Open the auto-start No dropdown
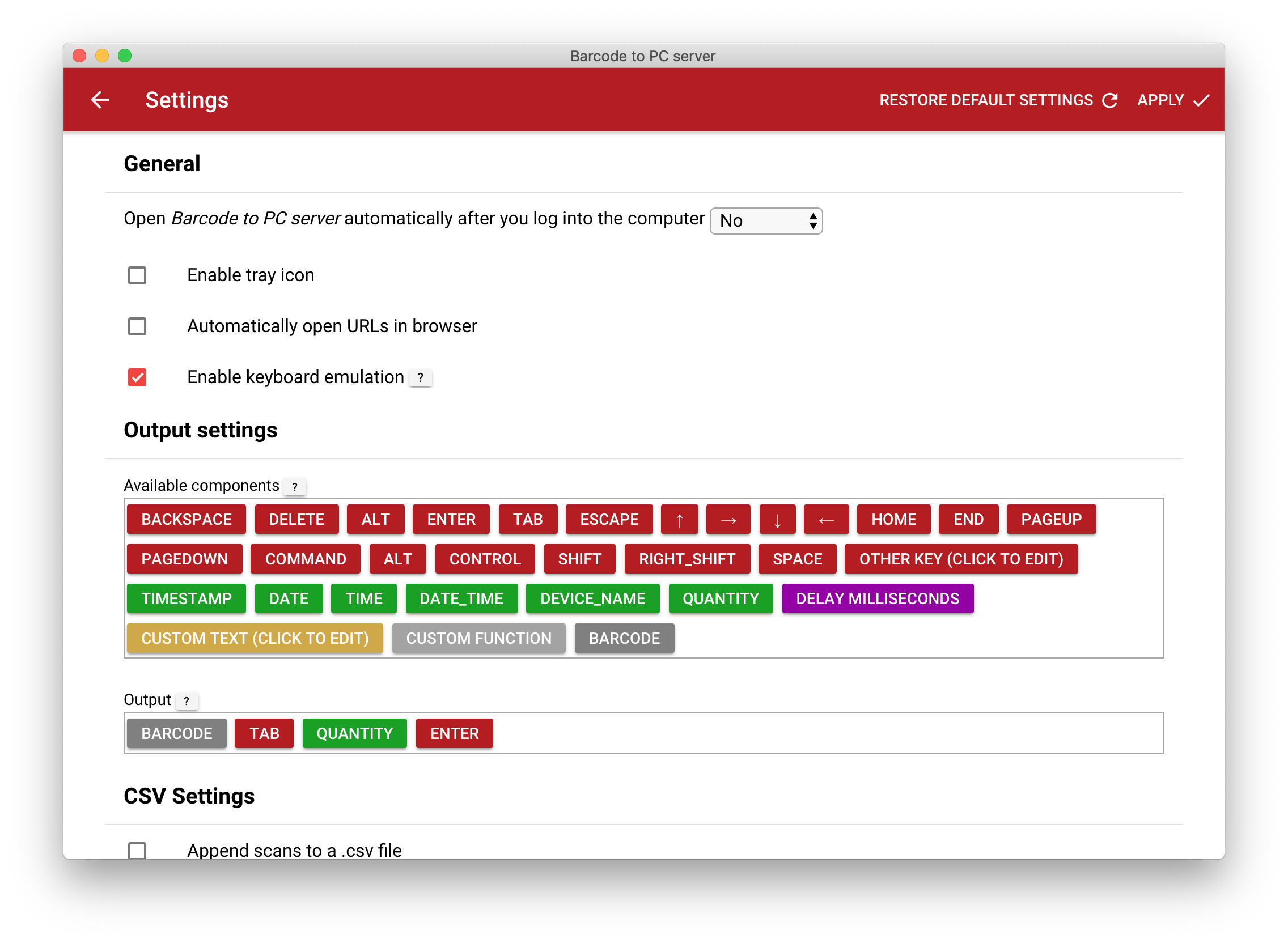This screenshot has width=1288, height=943. [766, 220]
